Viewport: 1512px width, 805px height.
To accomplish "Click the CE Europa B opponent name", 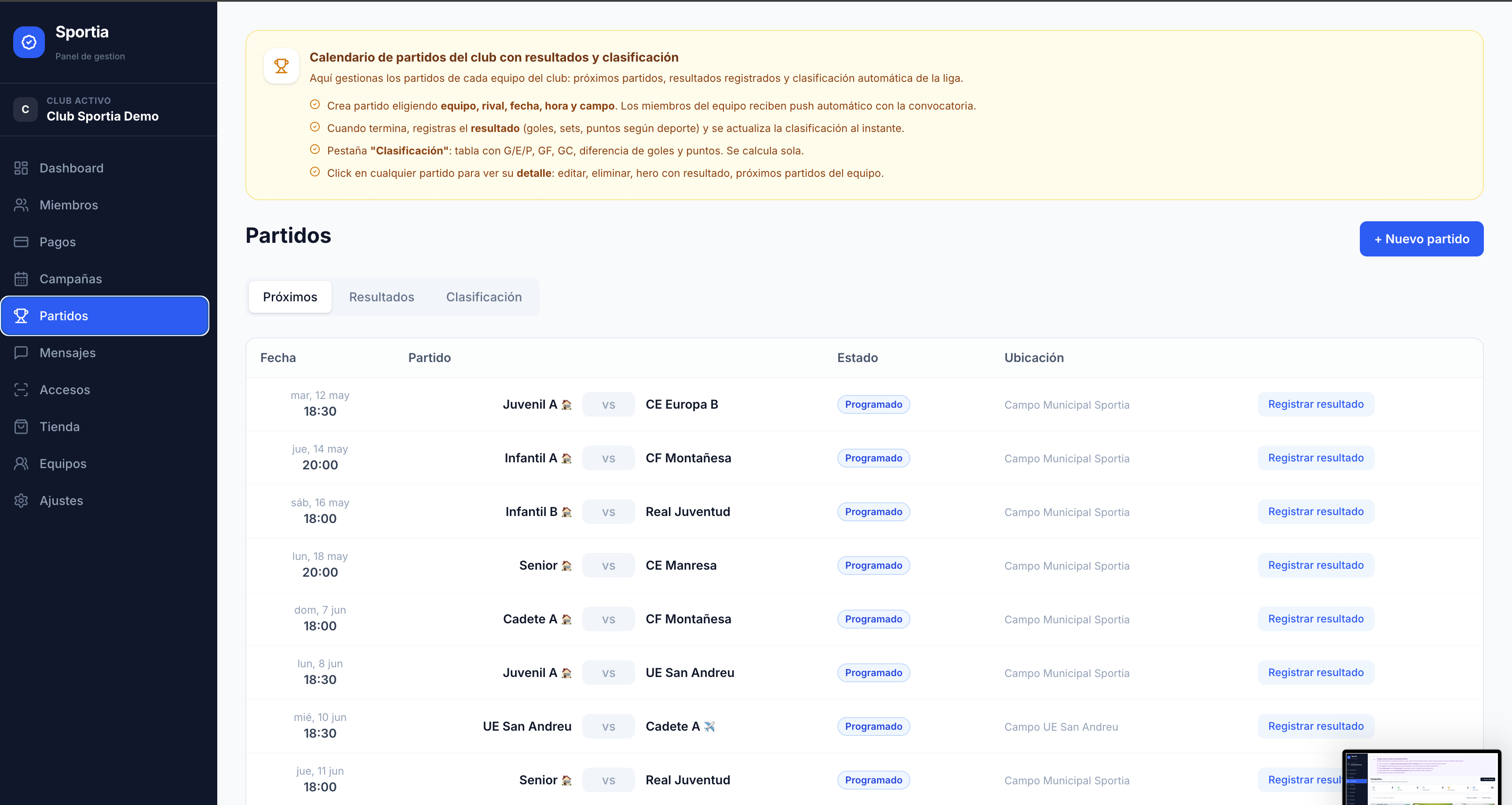I will 682,405.
